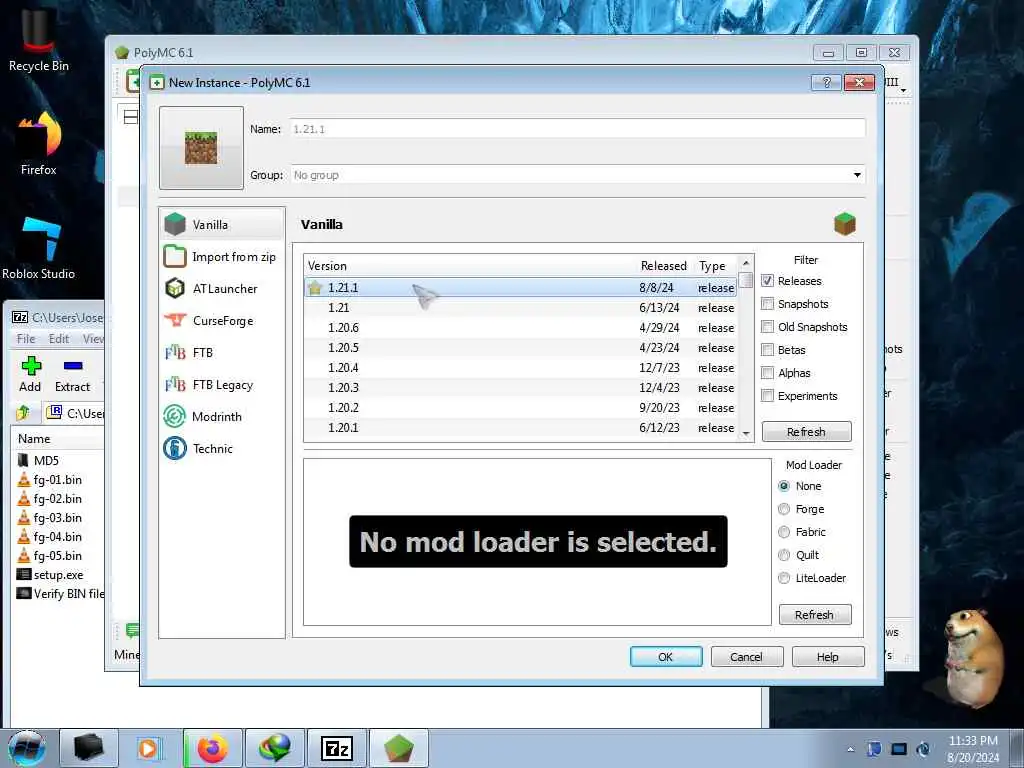The image size is (1024, 768).
Task: Sort versions by the Type column header
Action: point(715,266)
